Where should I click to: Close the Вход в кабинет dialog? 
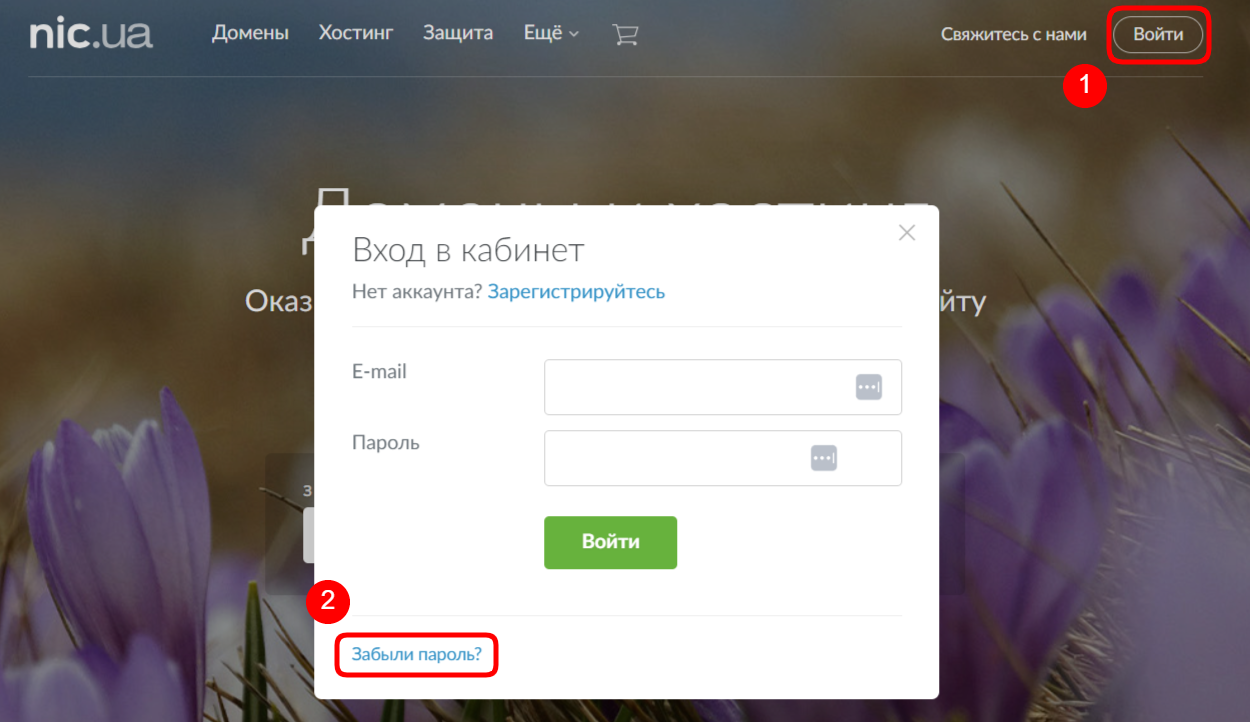(x=906, y=233)
